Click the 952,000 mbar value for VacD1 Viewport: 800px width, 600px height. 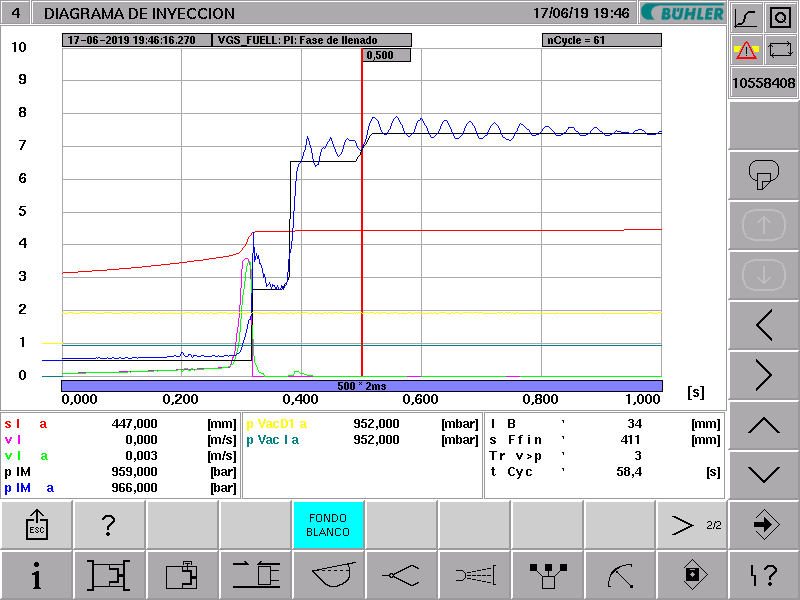tap(376, 423)
